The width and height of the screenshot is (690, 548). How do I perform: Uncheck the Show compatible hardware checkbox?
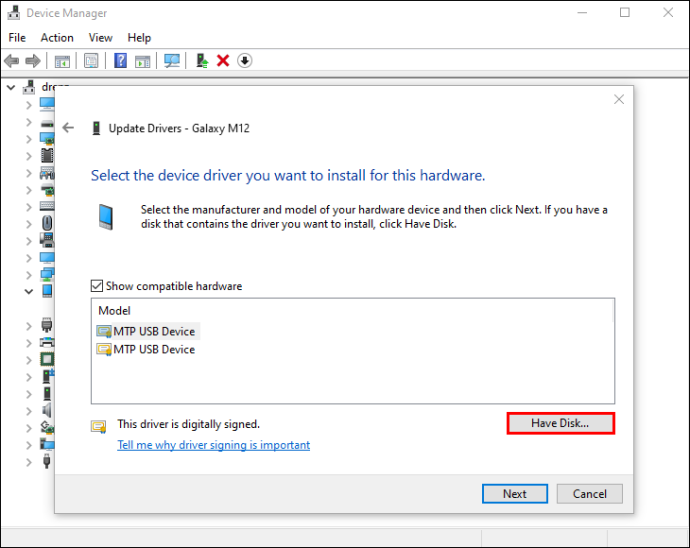97,286
